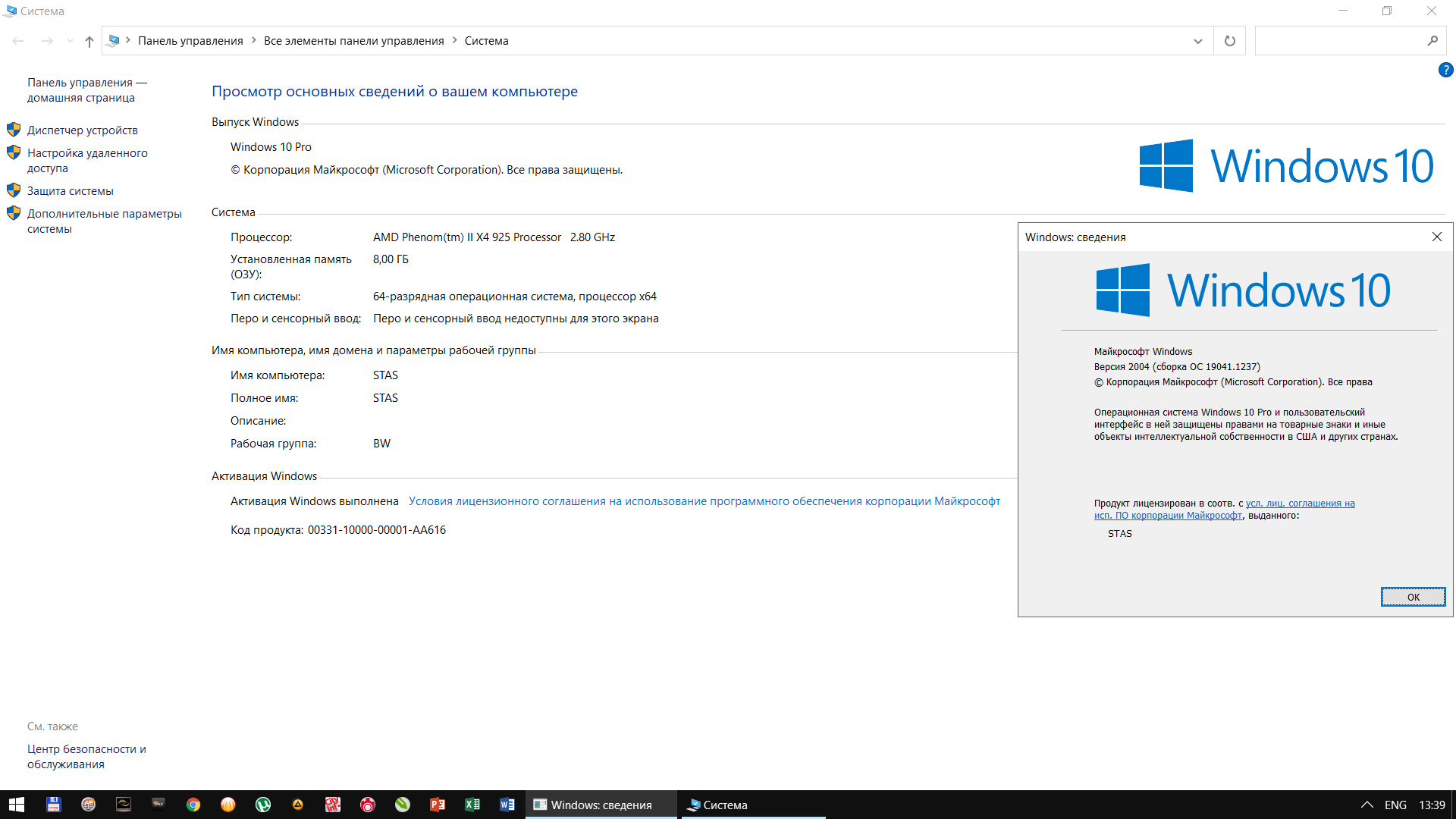
Task: Open Excel from the taskbar
Action: [472, 805]
